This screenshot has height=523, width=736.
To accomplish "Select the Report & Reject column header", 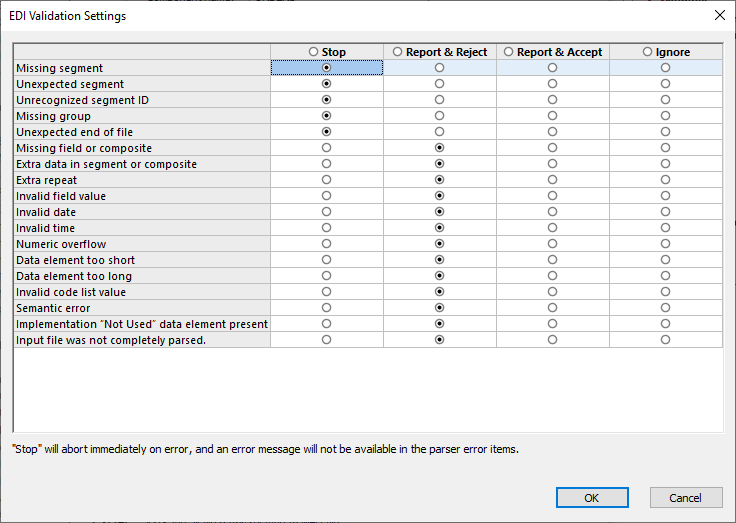I will click(x=398, y=52).
